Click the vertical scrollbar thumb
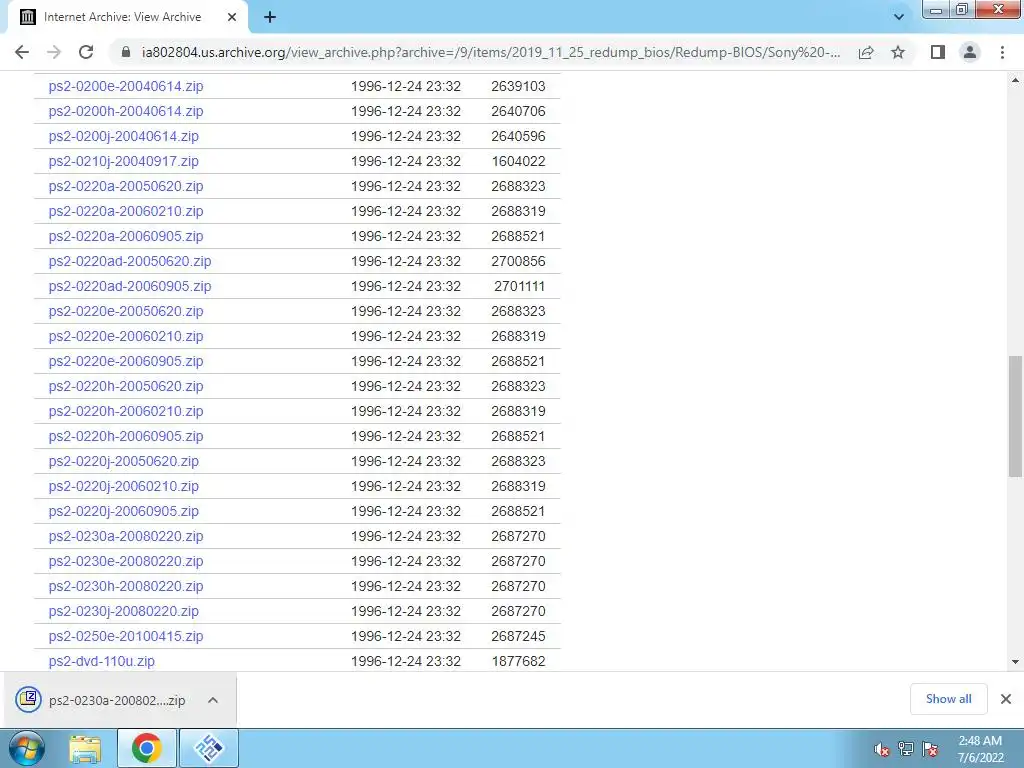The height and width of the screenshot is (768, 1024). [x=1015, y=416]
